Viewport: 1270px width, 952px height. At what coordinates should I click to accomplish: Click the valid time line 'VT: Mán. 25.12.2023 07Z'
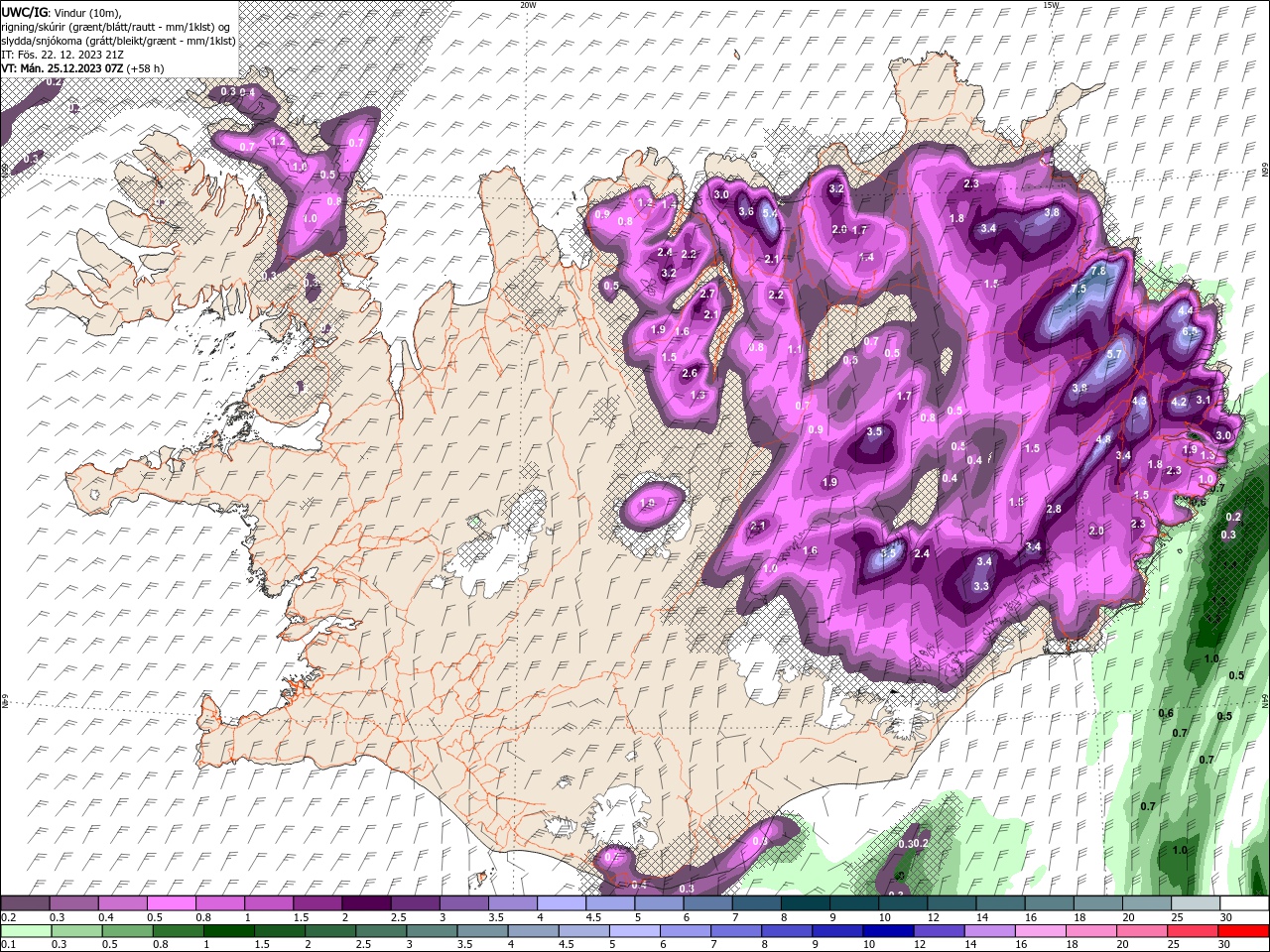63,68
